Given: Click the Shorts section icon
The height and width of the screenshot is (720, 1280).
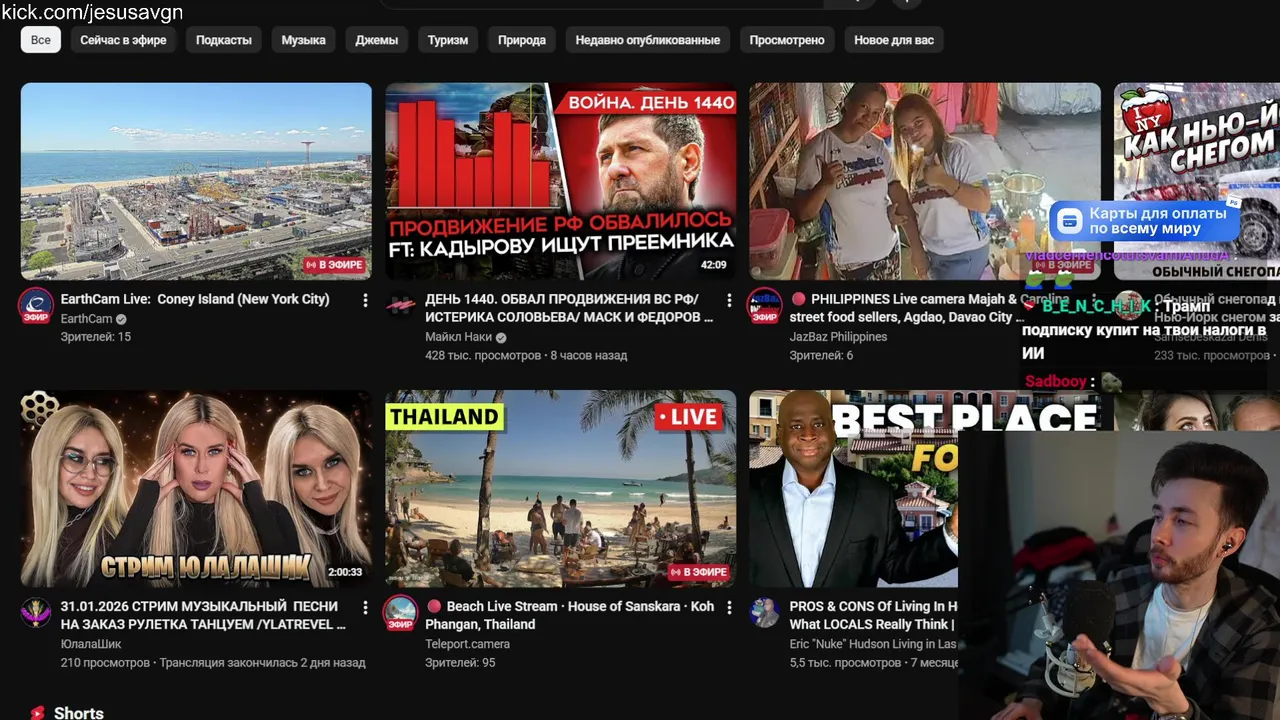Looking at the screenshot, I should 37,713.
